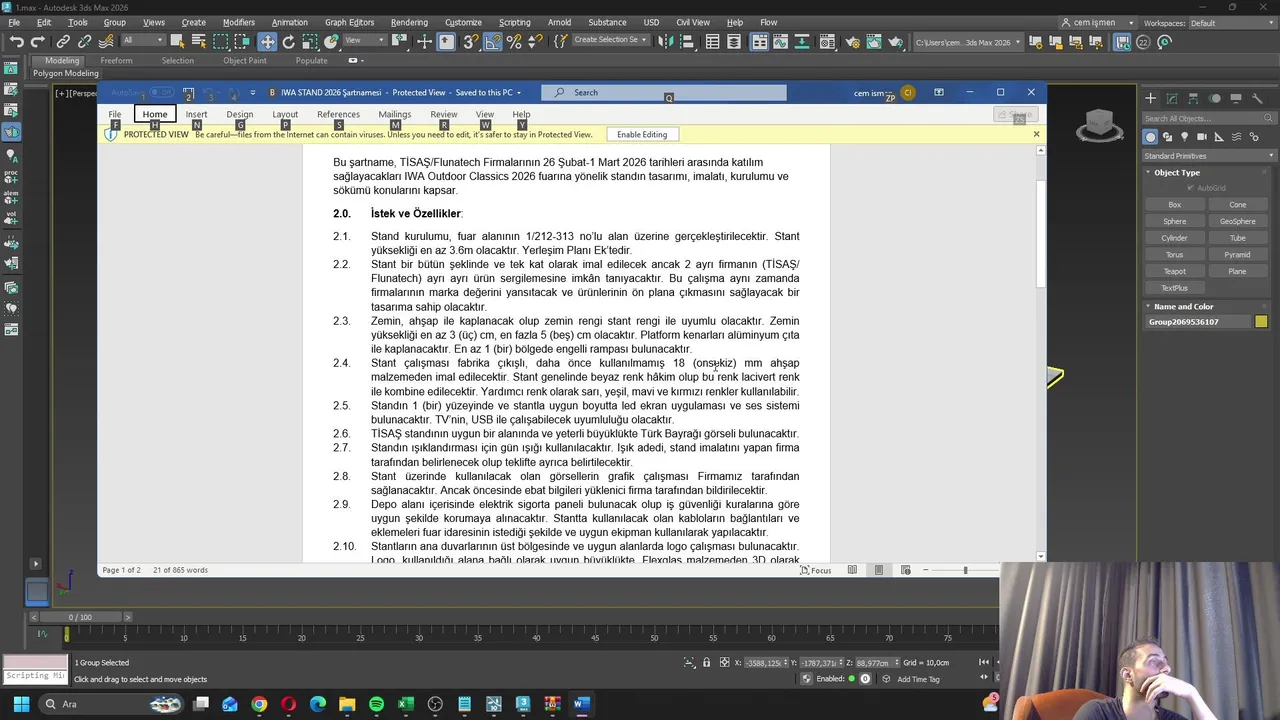
Task: Open the Standard Primitives dropdown
Action: coord(1209,156)
